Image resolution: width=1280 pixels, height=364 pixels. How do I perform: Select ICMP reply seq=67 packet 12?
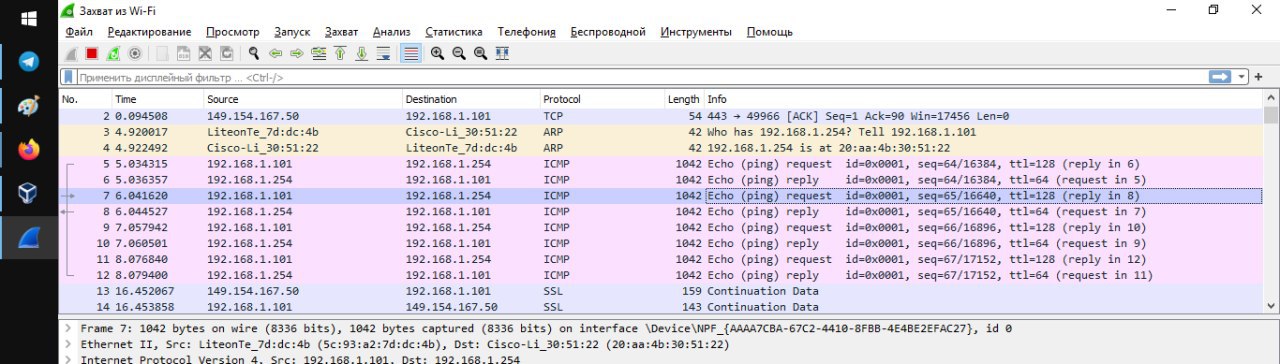(x=660, y=275)
